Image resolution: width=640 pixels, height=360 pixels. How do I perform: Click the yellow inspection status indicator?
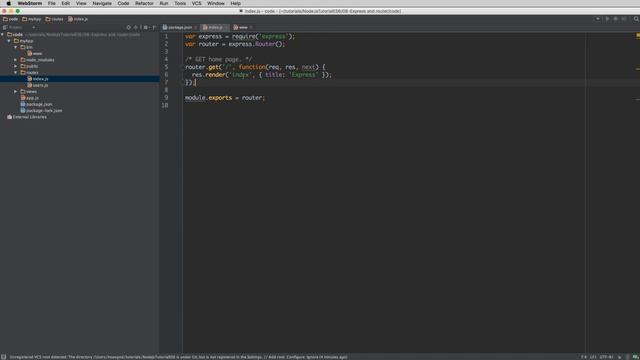[638, 36]
